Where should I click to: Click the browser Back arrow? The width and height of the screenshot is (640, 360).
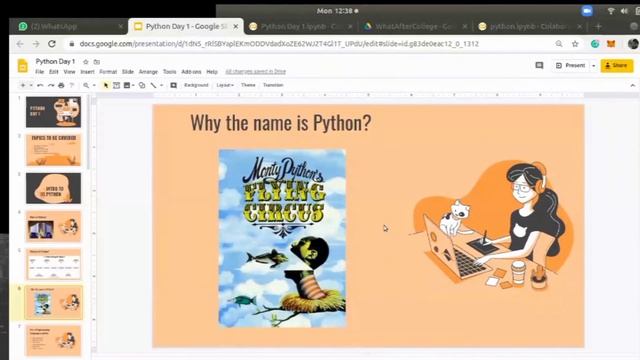(20, 44)
